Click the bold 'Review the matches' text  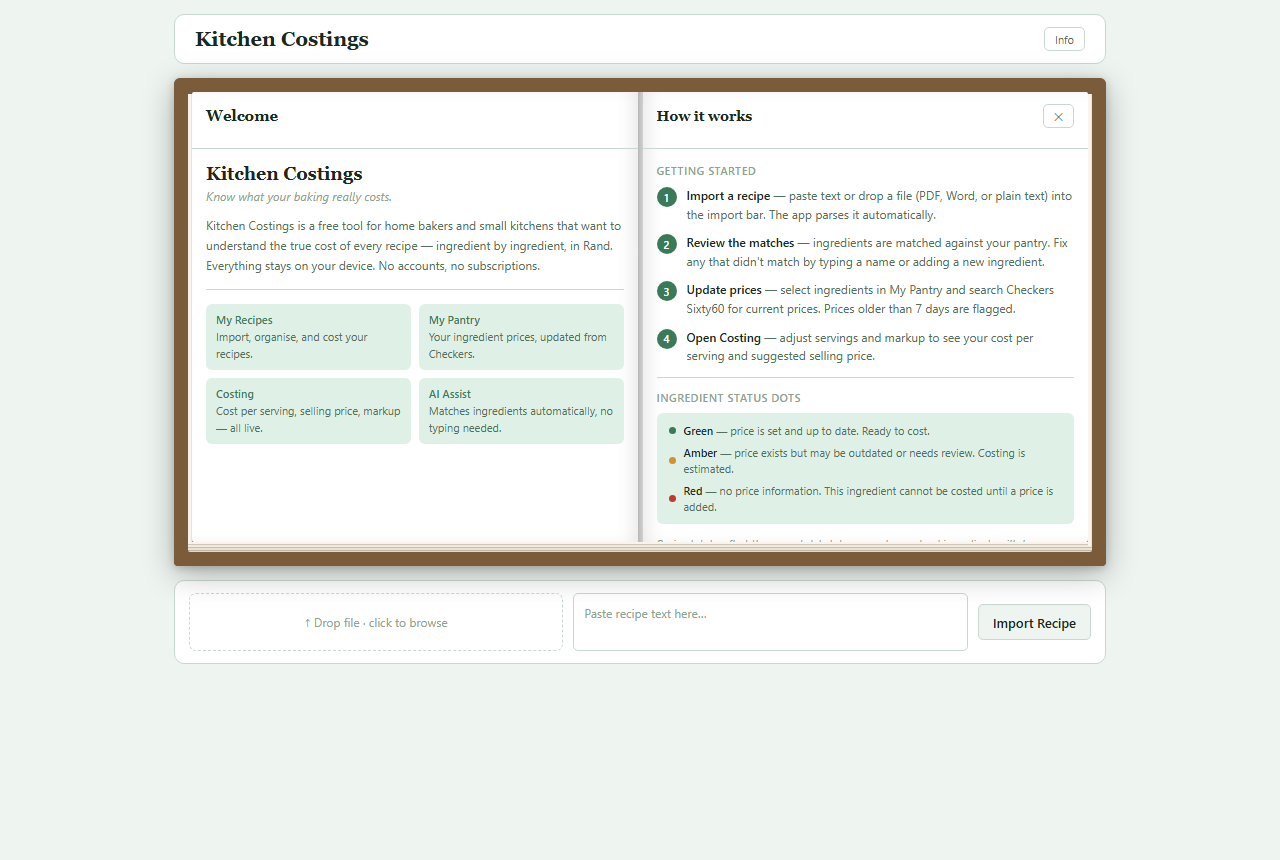pyautogui.click(x=740, y=243)
